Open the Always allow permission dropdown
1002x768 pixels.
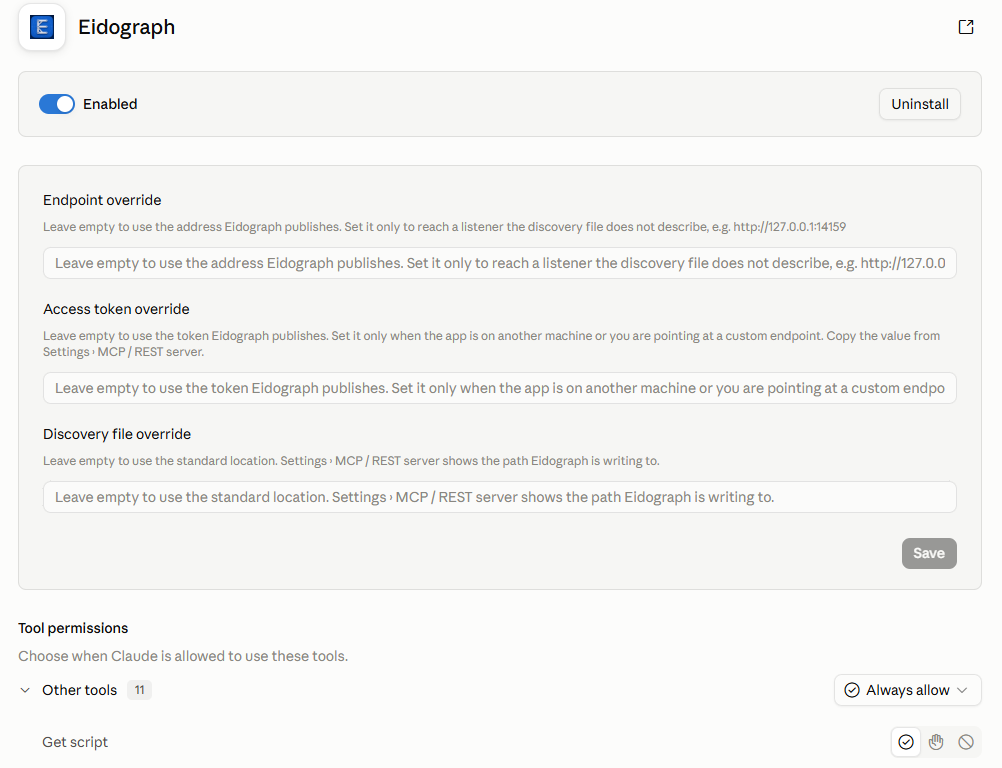click(907, 690)
